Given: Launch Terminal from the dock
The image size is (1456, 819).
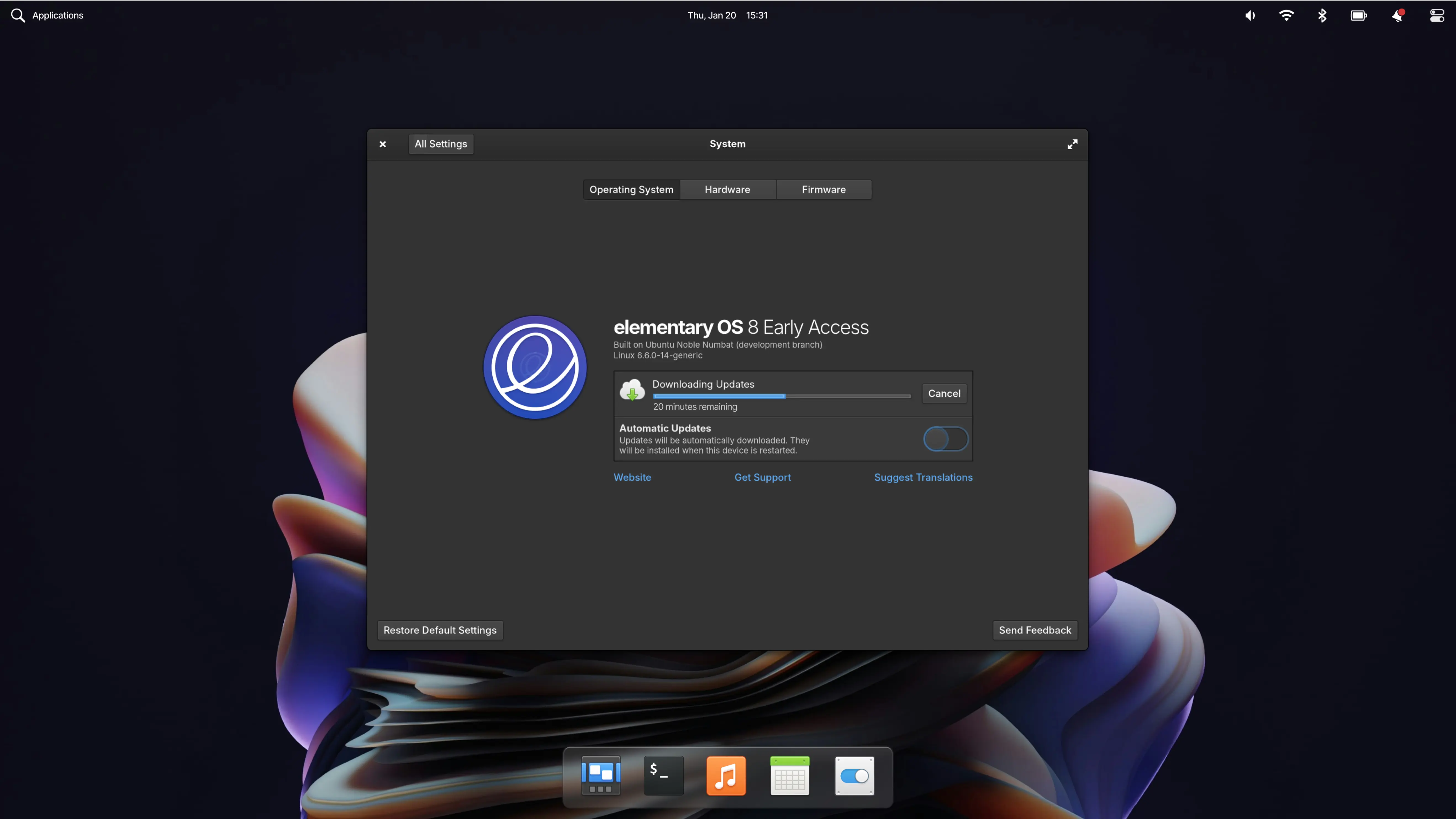Looking at the screenshot, I should (x=664, y=775).
